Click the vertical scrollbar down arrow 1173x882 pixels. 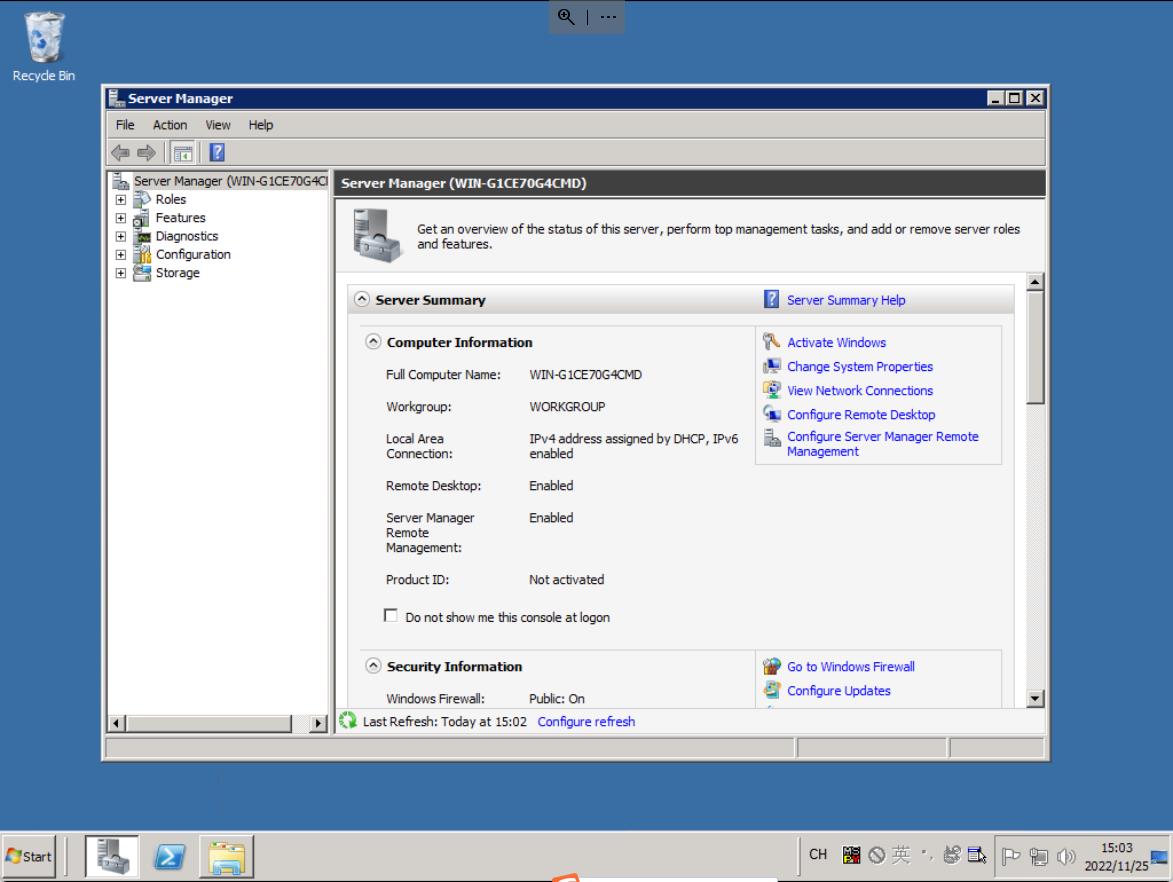pyautogui.click(x=1035, y=699)
